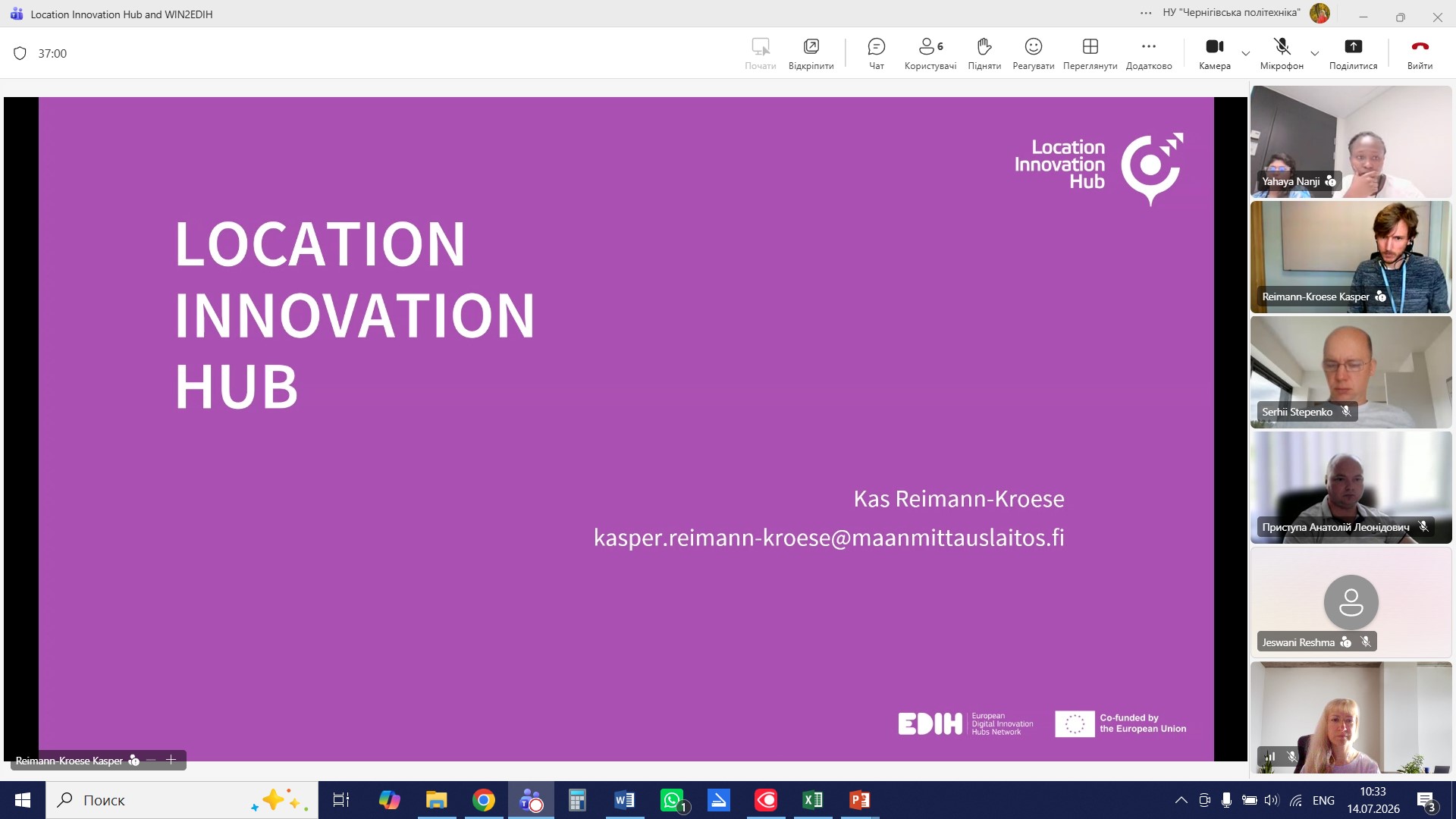This screenshot has width=1456, height=819.
Task: Open the system volume control
Action: [1272, 800]
